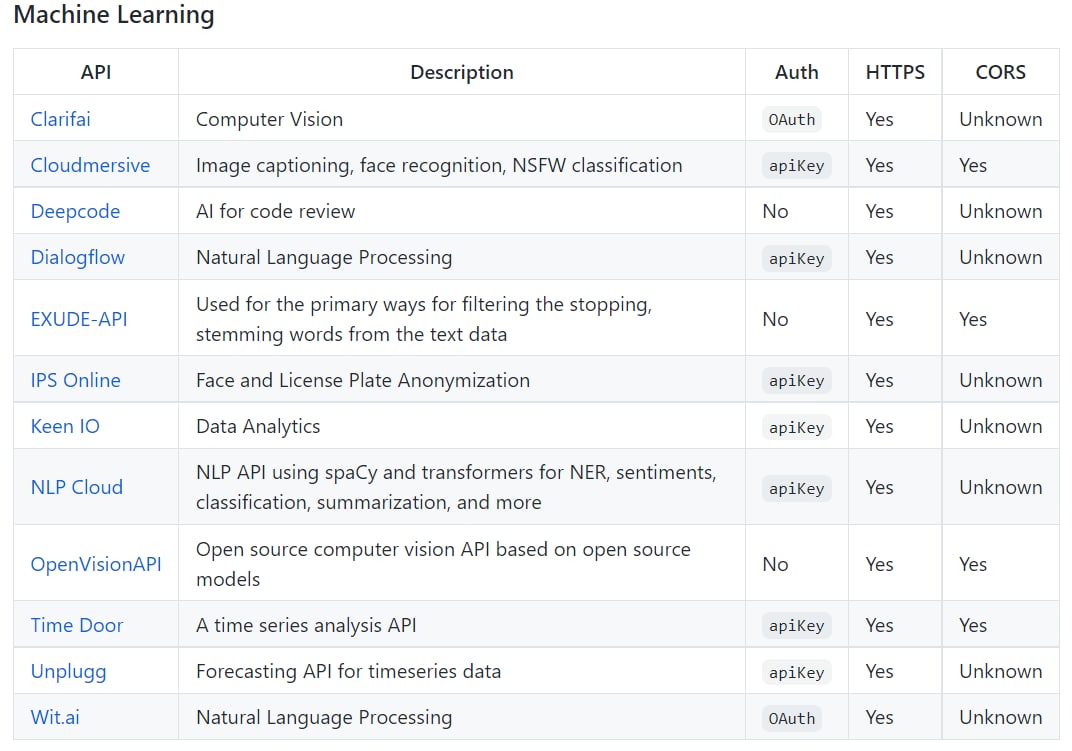
Task: Click the CORS 'Unknown' value for Keen IO
Action: 1001,426
